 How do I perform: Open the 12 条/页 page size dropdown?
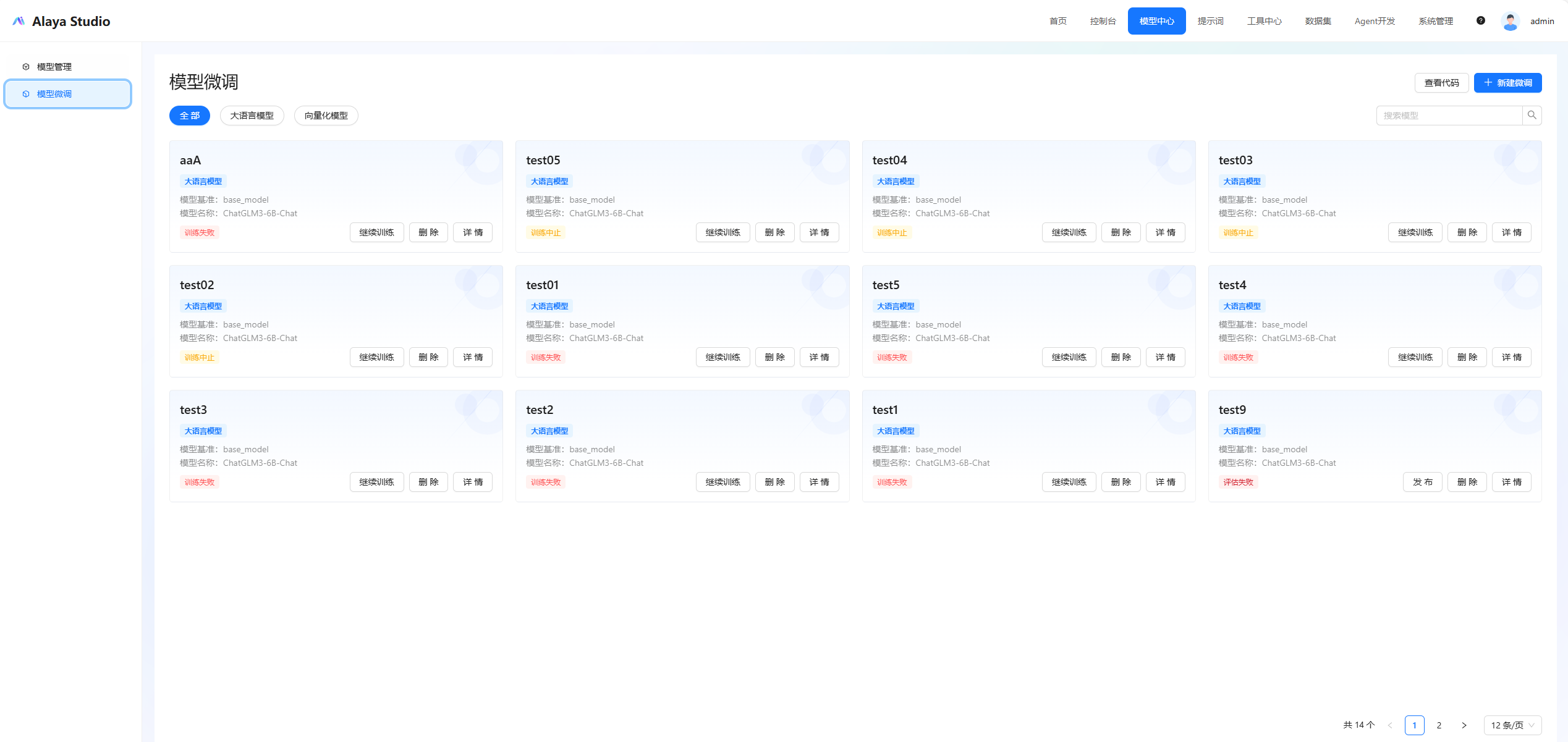(1512, 725)
